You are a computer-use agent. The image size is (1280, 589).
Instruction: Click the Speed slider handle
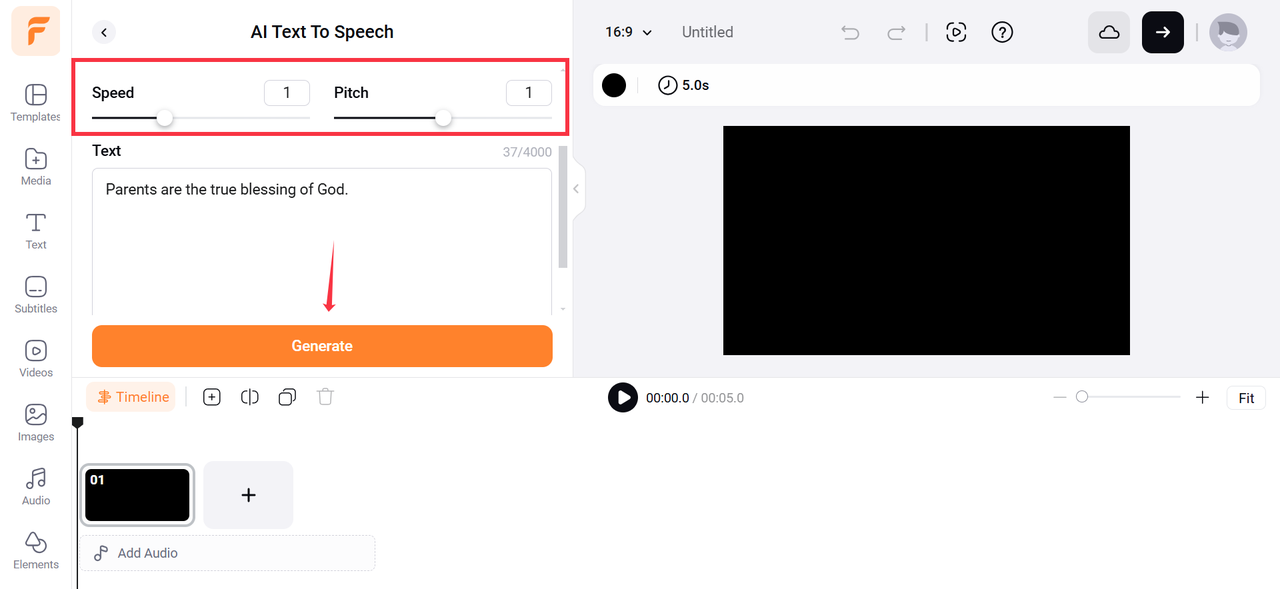tap(165, 118)
